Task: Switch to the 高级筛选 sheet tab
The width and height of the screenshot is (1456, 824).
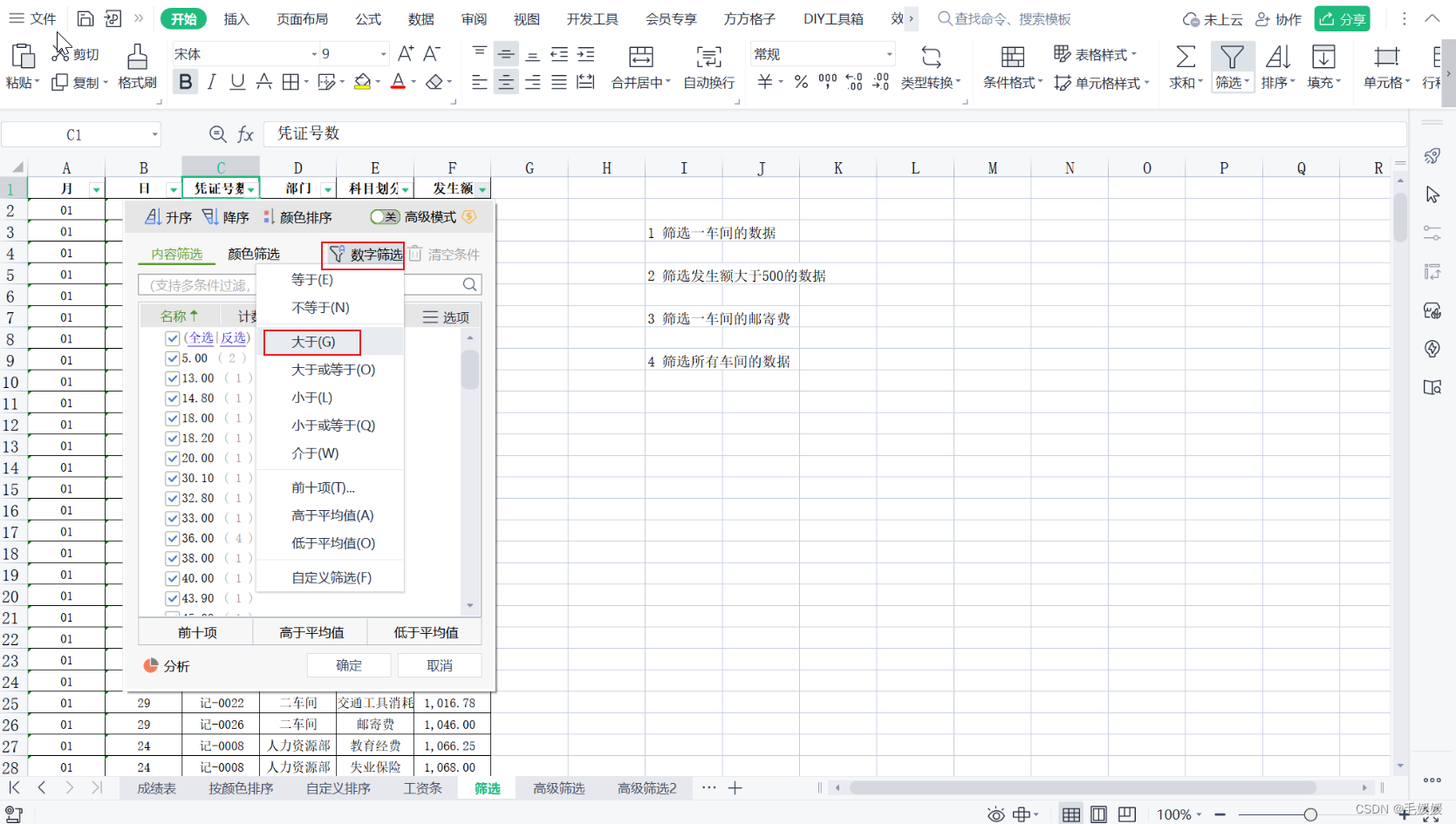Action: coord(559,788)
